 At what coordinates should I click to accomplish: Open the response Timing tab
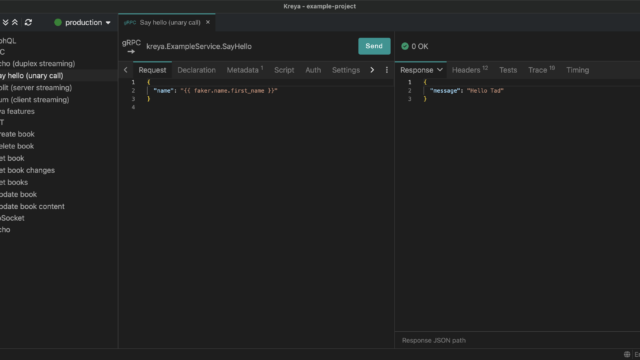(x=578, y=70)
